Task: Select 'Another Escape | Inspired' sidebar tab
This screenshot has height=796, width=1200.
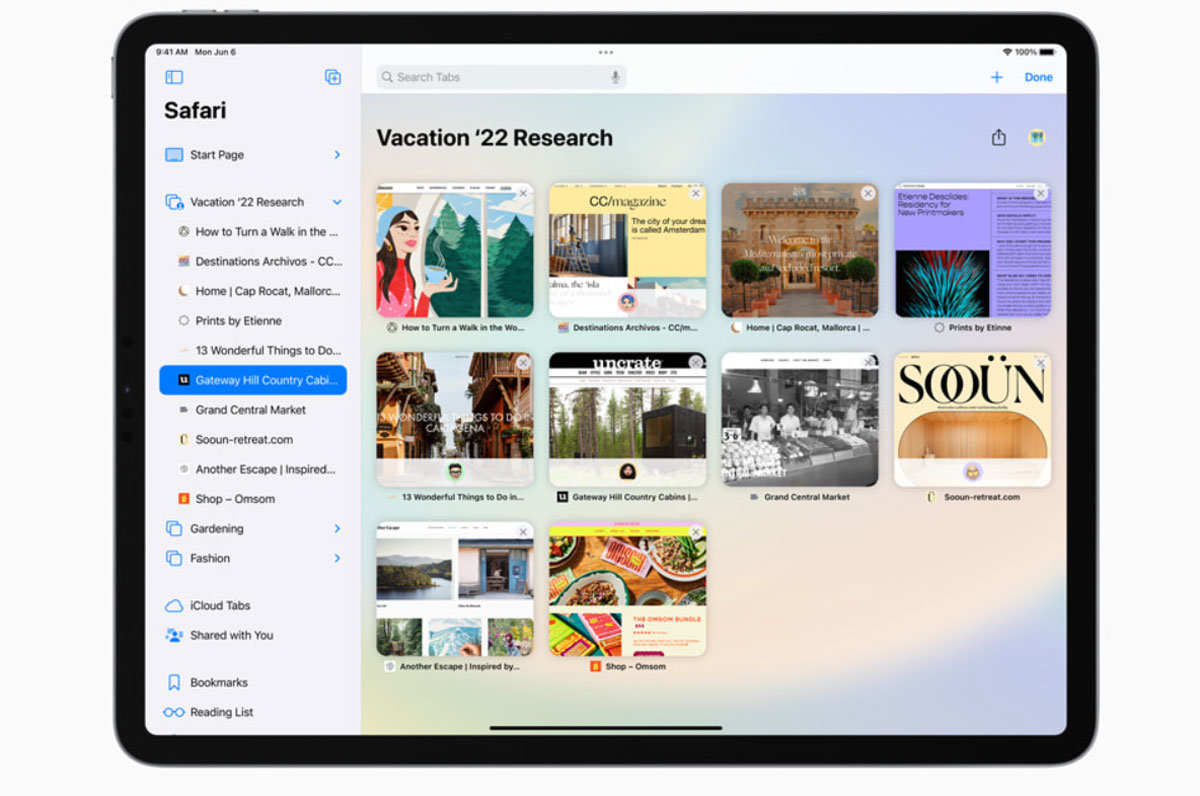Action: pyautogui.click(x=253, y=469)
